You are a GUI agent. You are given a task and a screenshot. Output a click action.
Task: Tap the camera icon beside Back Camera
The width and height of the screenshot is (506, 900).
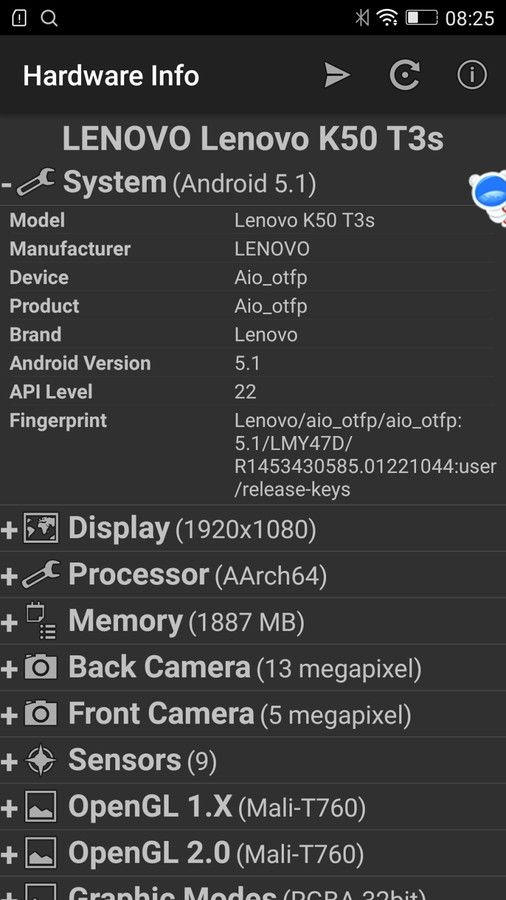point(41,667)
